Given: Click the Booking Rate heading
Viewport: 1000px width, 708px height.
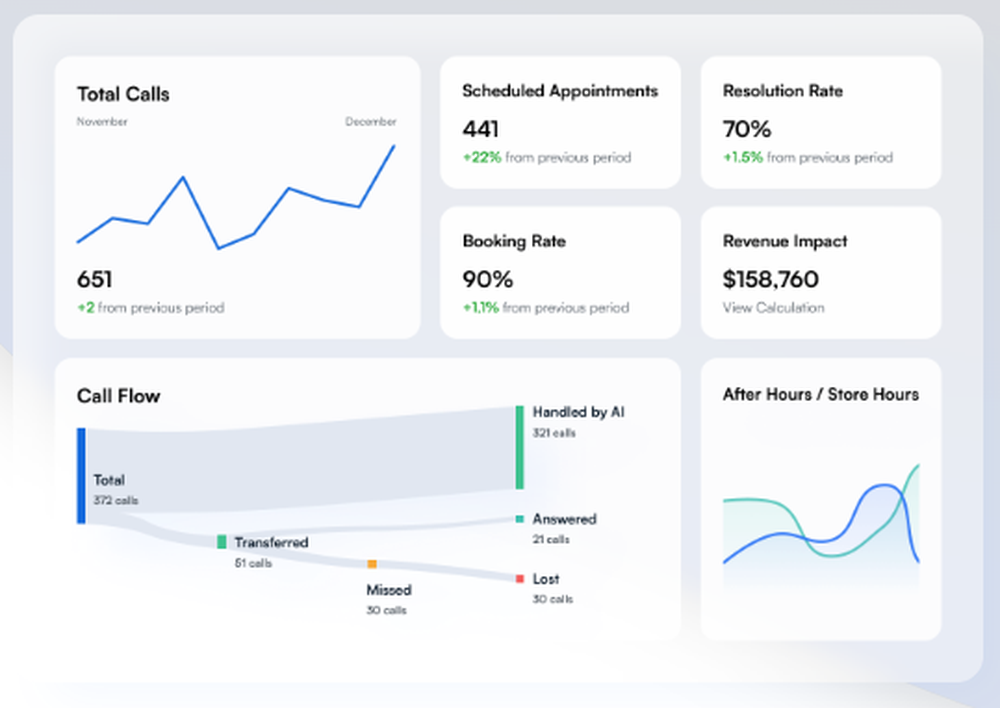Looking at the screenshot, I should 514,241.
